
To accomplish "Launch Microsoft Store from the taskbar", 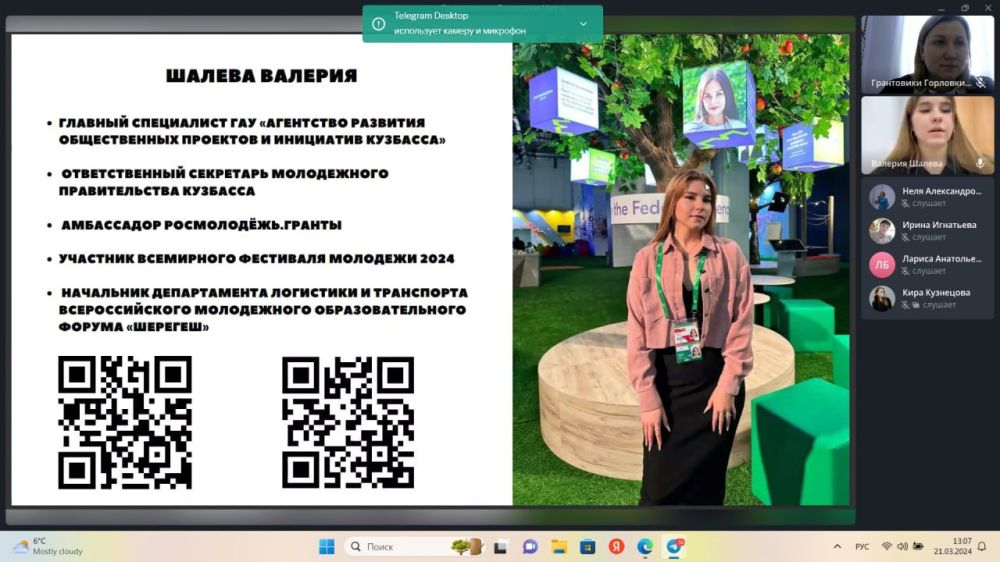I will click(x=587, y=547).
